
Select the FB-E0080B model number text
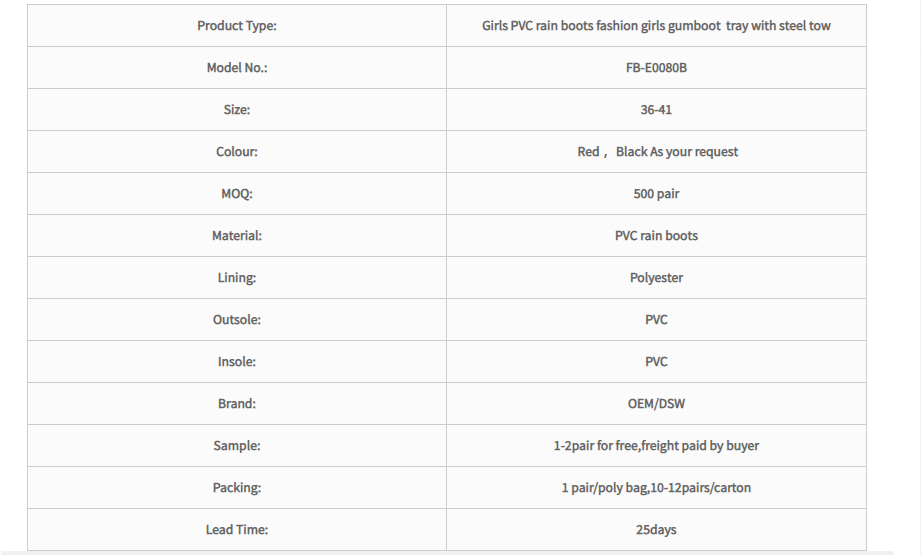(656, 68)
